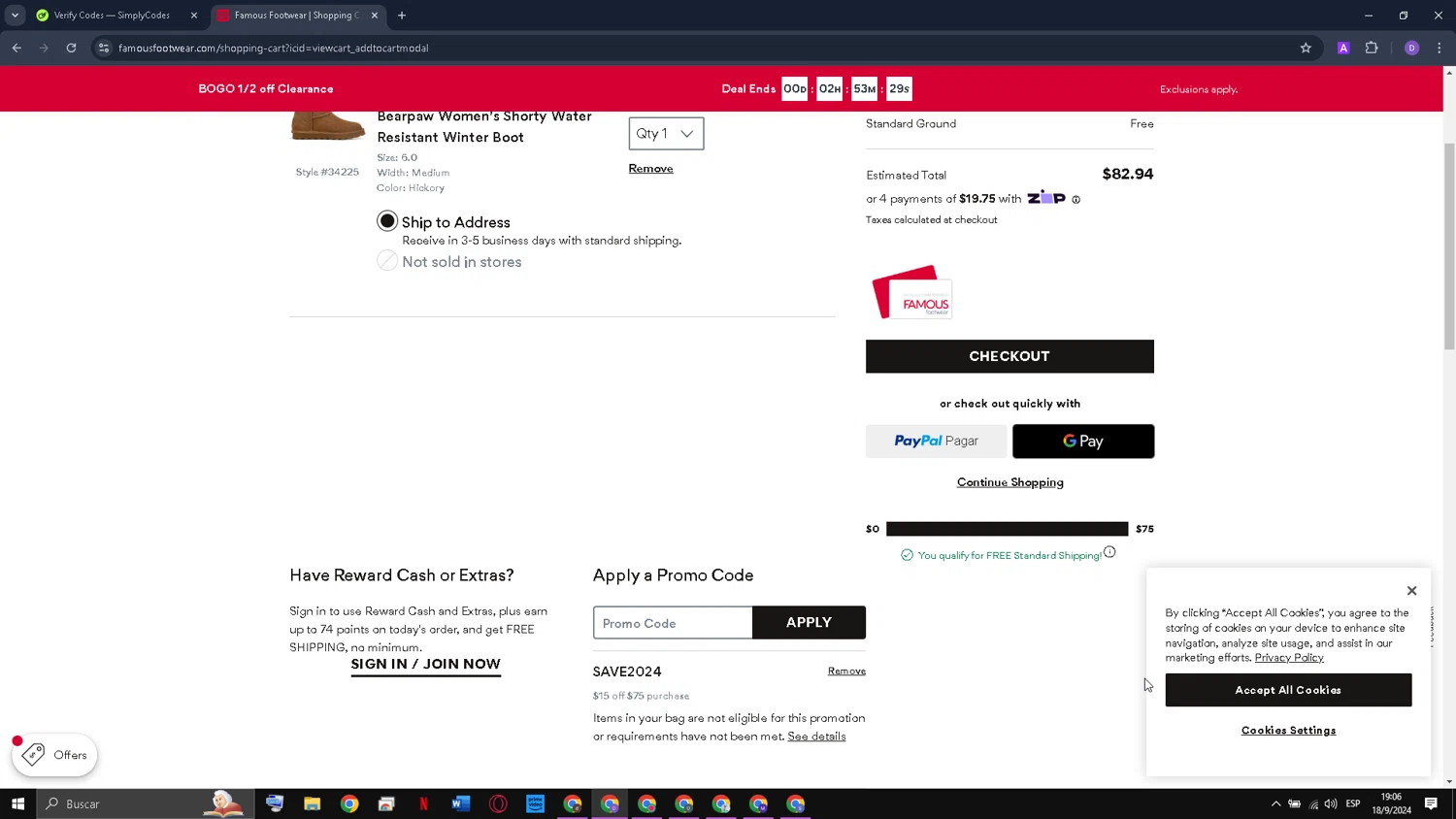Image resolution: width=1456 pixels, height=819 pixels.
Task: Open See details for the promotion
Action: pos(816,737)
